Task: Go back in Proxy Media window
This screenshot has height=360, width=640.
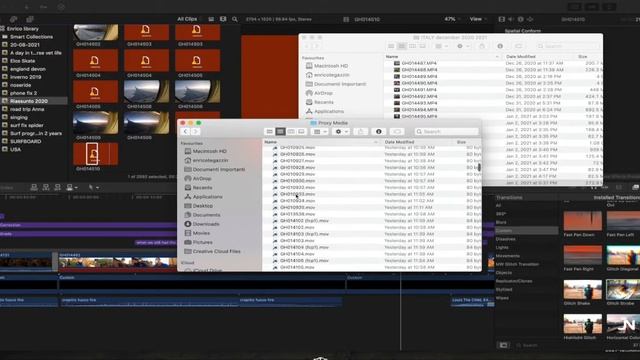Action: (x=185, y=131)
